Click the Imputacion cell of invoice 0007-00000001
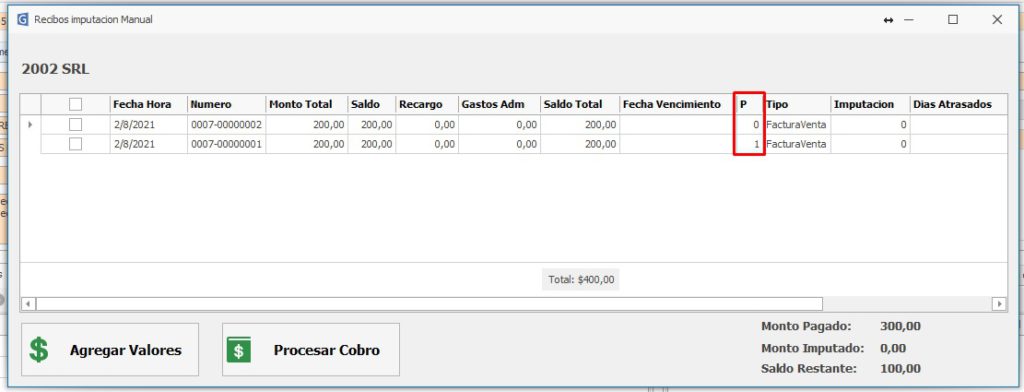The height and width of the screenshot is (392, 1024). point(871,144)
